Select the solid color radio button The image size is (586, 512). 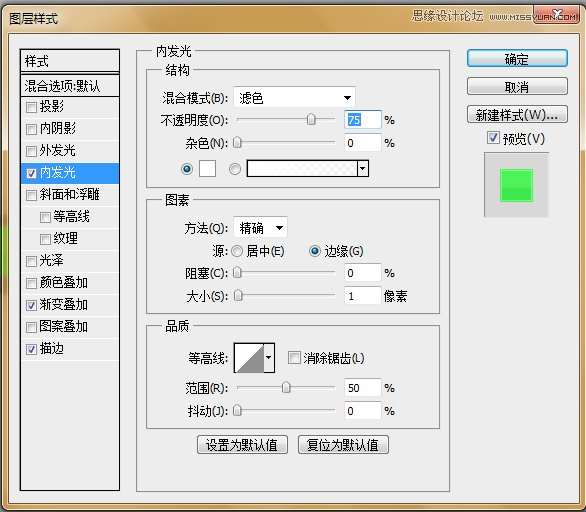[x=187, y=169]
